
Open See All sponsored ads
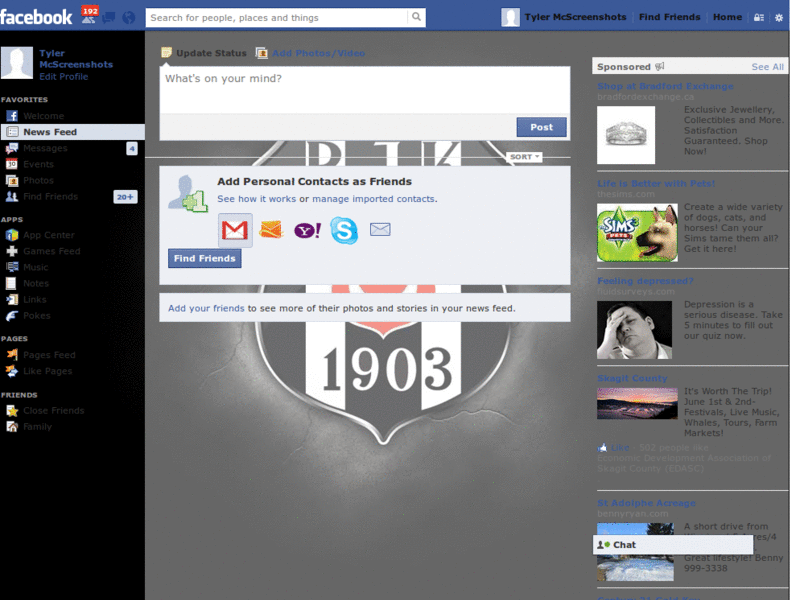coord(767,67)
